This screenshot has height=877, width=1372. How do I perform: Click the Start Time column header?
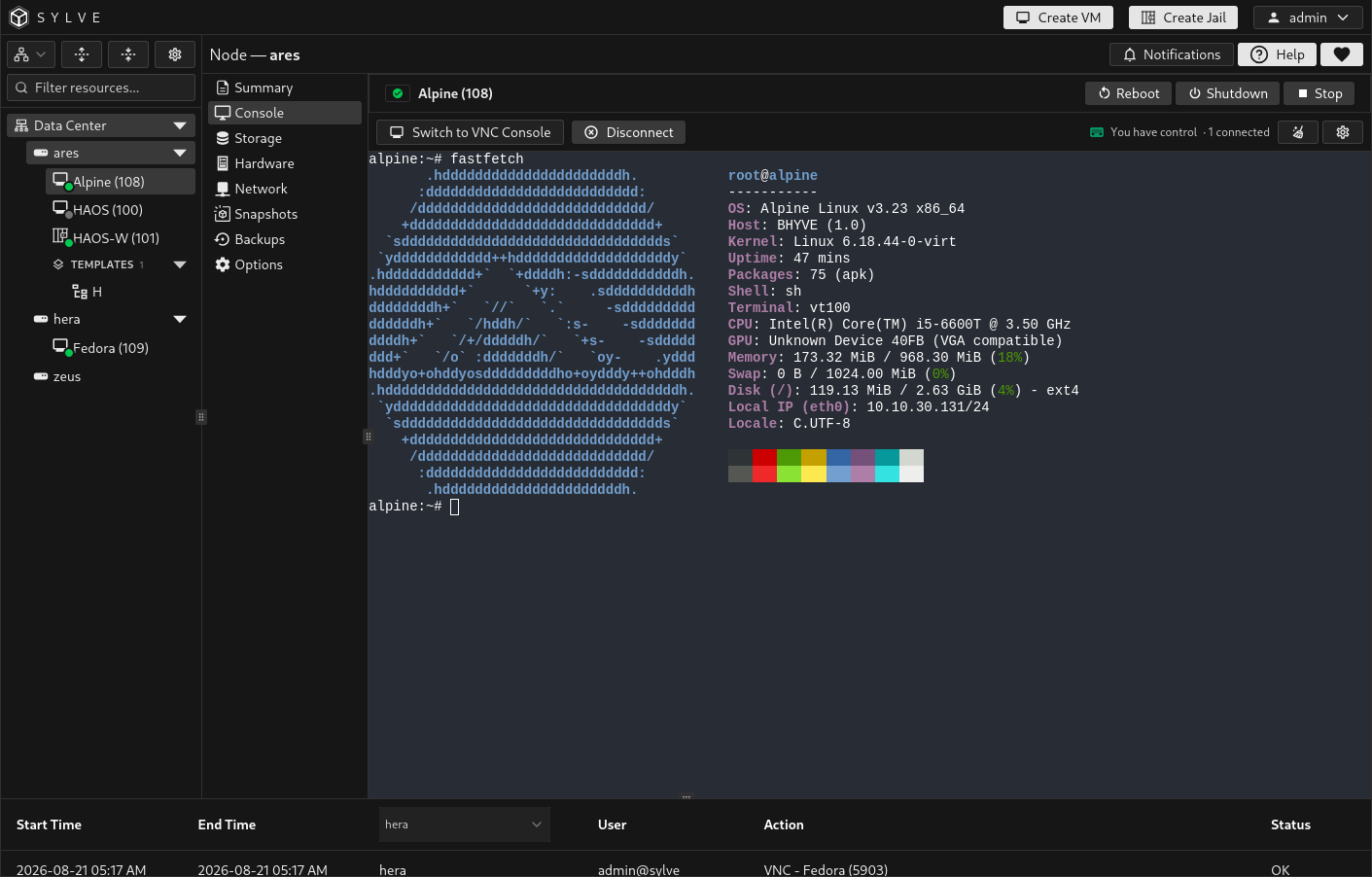click(x=49, y=824)
